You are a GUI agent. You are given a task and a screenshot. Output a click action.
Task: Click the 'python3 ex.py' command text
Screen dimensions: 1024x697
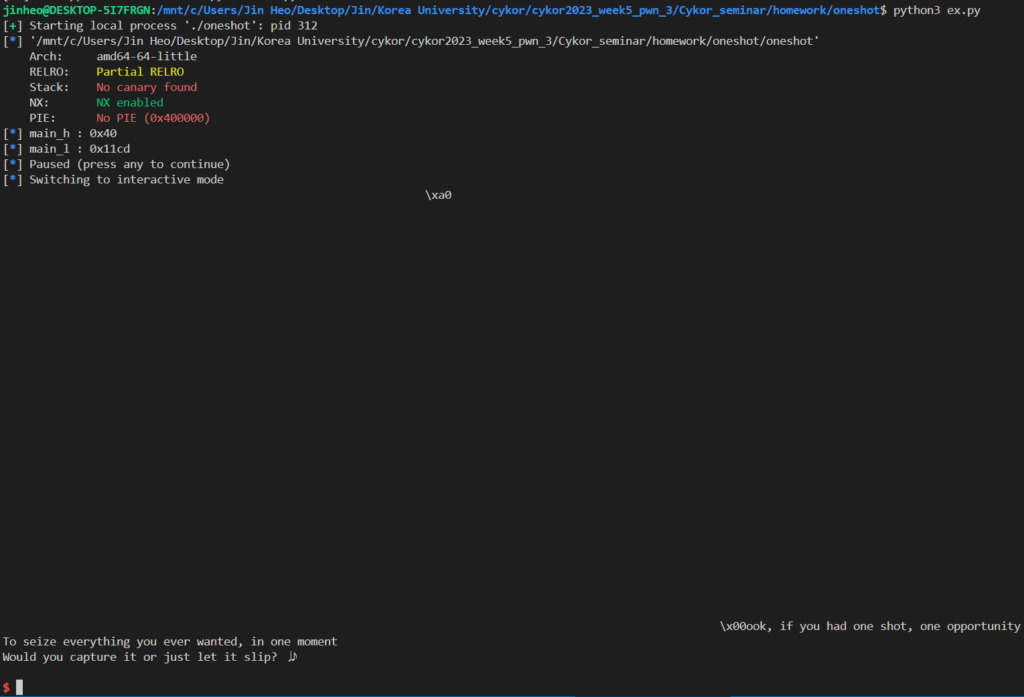[936, 10]
